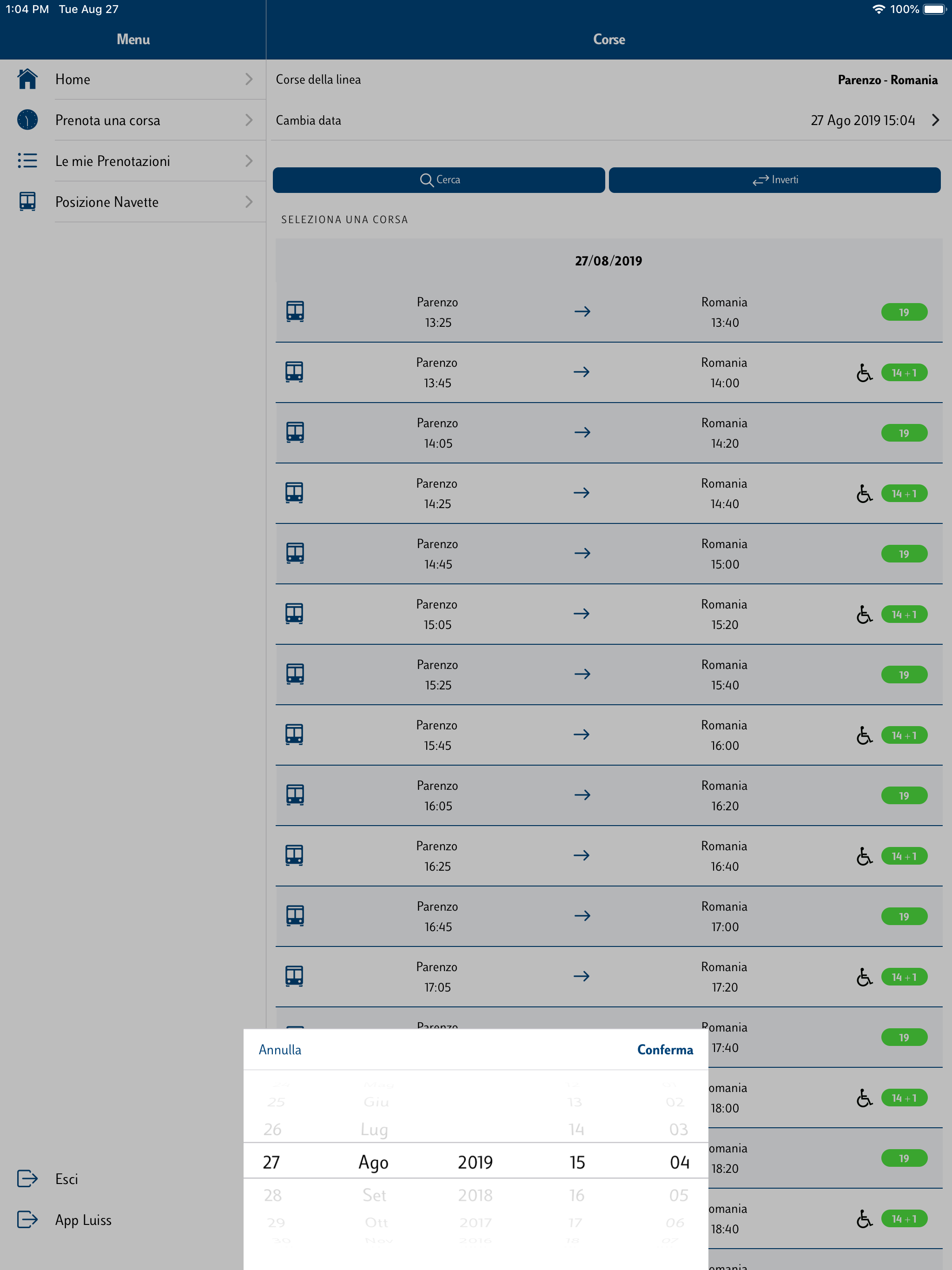952x1270 pixels.
Task: Open the Home row chevron
Action: tap(249, 79)
